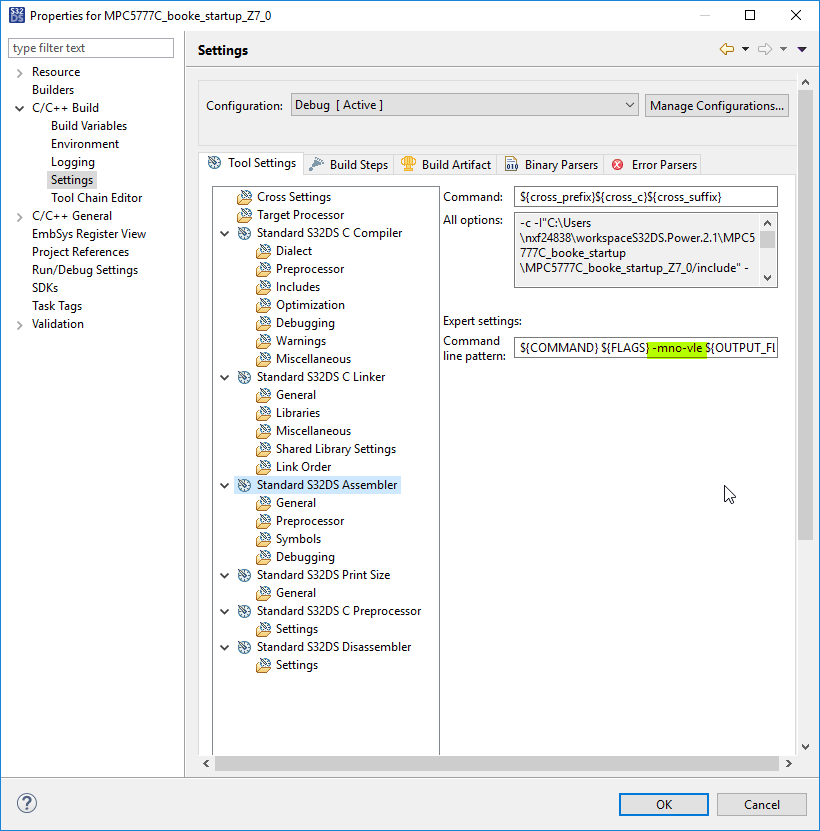820x831 pixels.
Task: Select the SDKs item
Action: [45, 288]
